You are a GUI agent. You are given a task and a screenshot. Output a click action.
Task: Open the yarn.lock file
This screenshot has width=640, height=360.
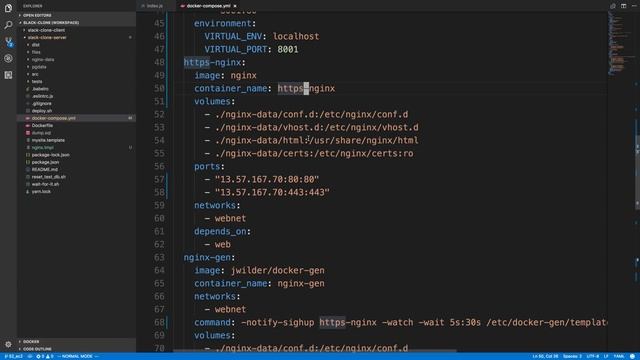tap(41, 191)
